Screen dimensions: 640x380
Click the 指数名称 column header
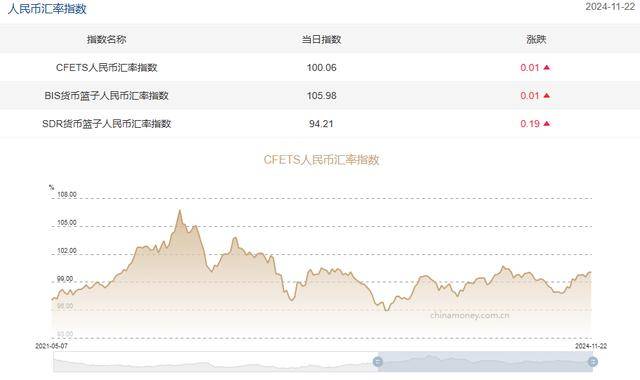click(107, 40)
